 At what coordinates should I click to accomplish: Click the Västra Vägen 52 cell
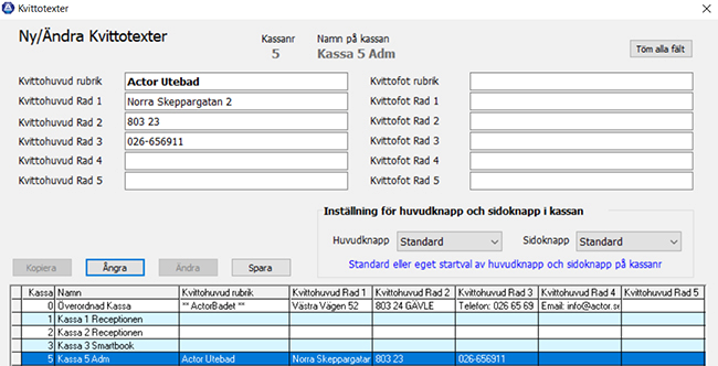coord(331,306)
